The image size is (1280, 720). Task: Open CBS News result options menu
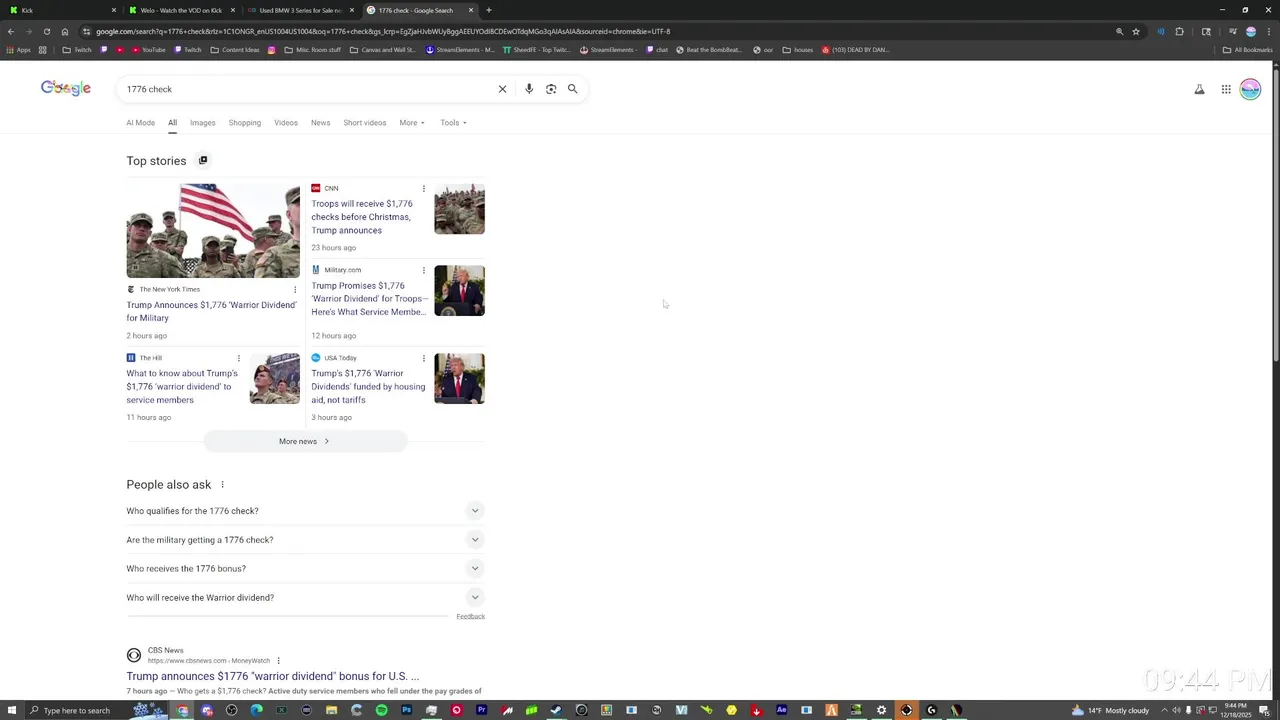point(278,661)
